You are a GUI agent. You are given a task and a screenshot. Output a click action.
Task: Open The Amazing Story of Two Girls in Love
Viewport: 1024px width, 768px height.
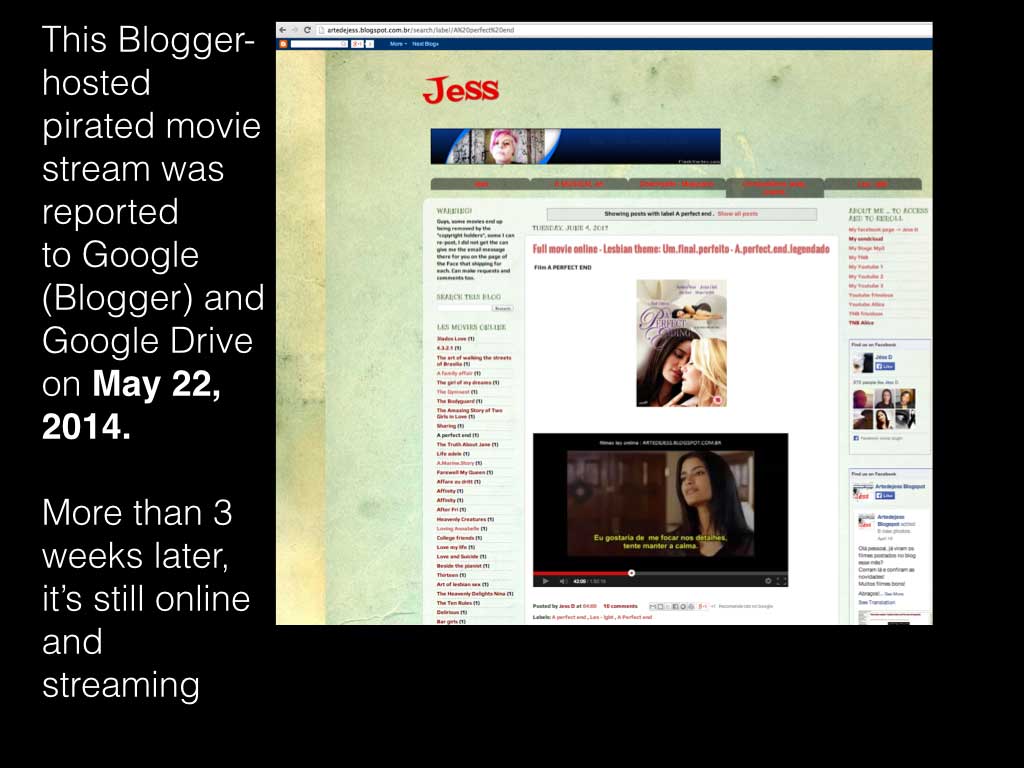tap(470, 413)
